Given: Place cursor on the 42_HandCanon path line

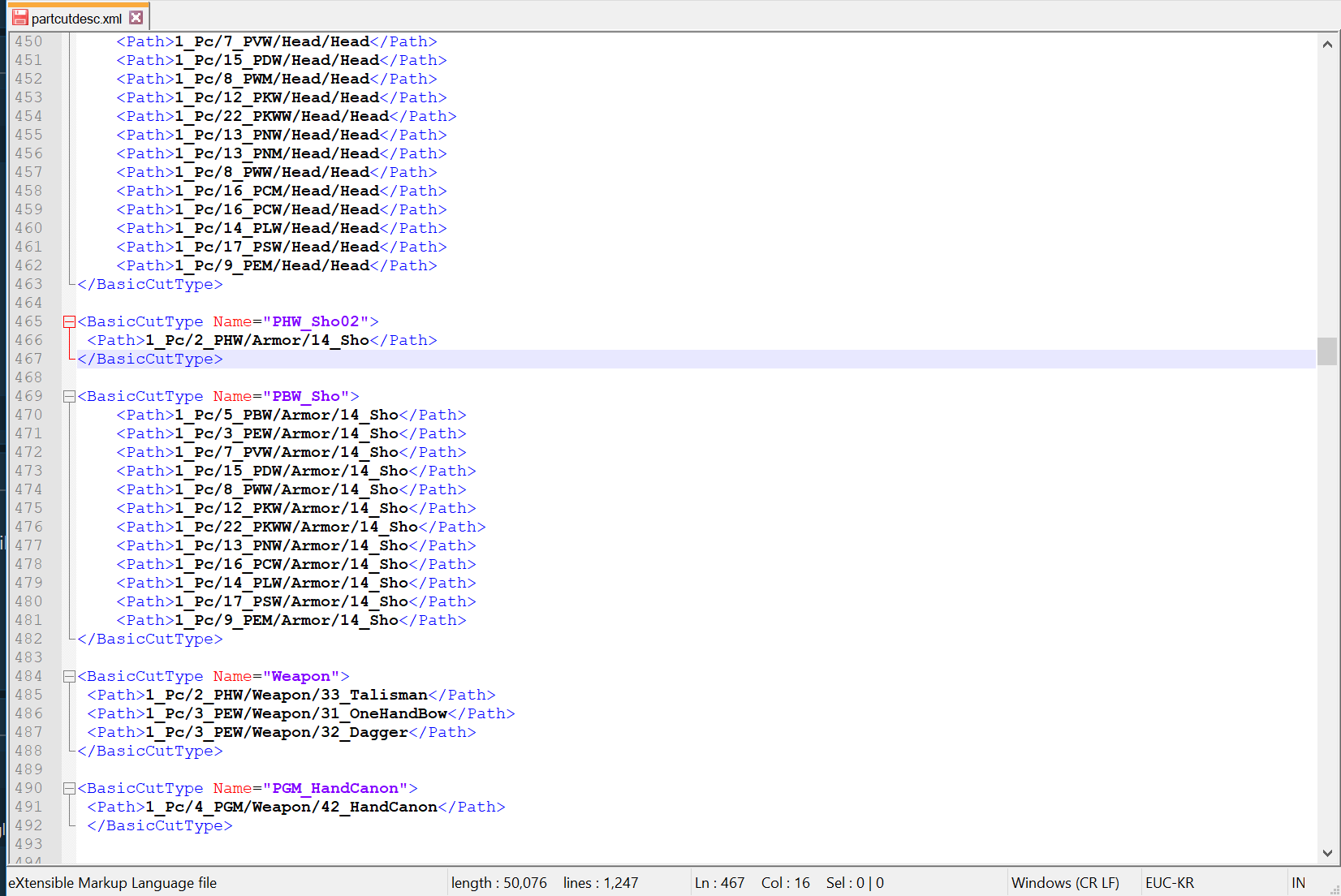Looking at the screenshot, I should click(x=393, y=808).
